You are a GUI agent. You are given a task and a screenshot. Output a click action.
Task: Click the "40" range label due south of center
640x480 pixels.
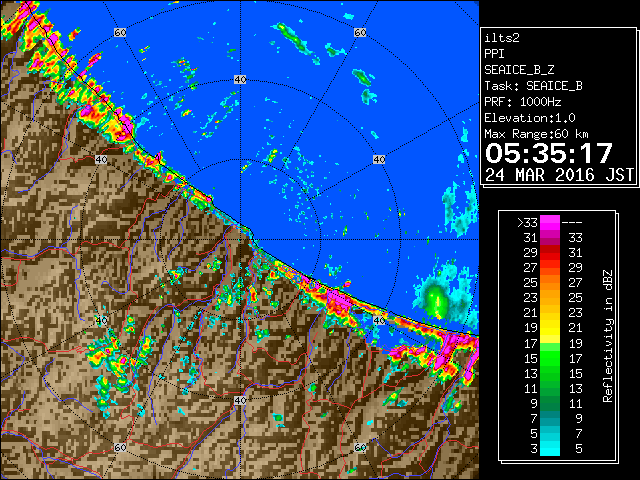[240, 400]
